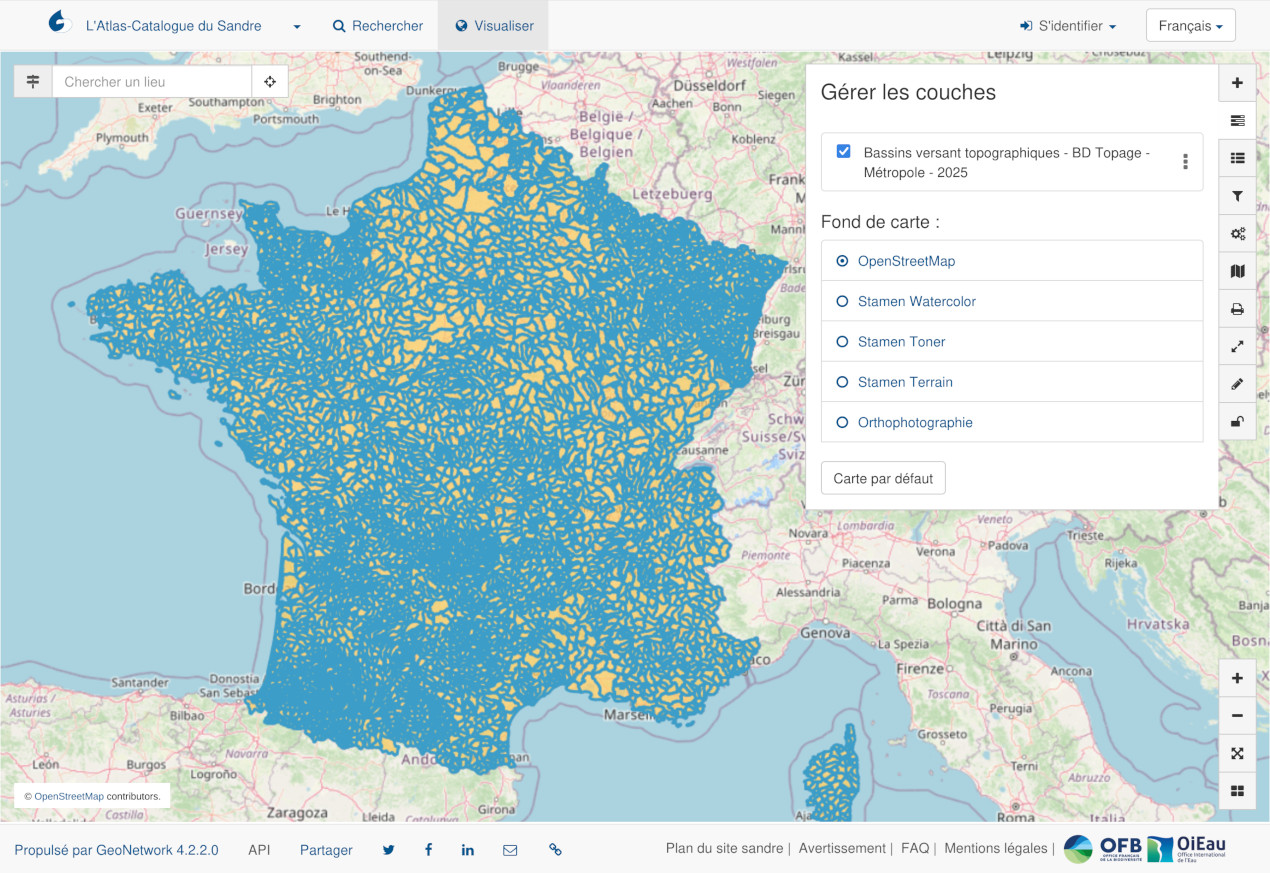Open the Atlas-Catalogue du Sandre dropdown
The image size is (1270, 873).
tap(295, 26)
